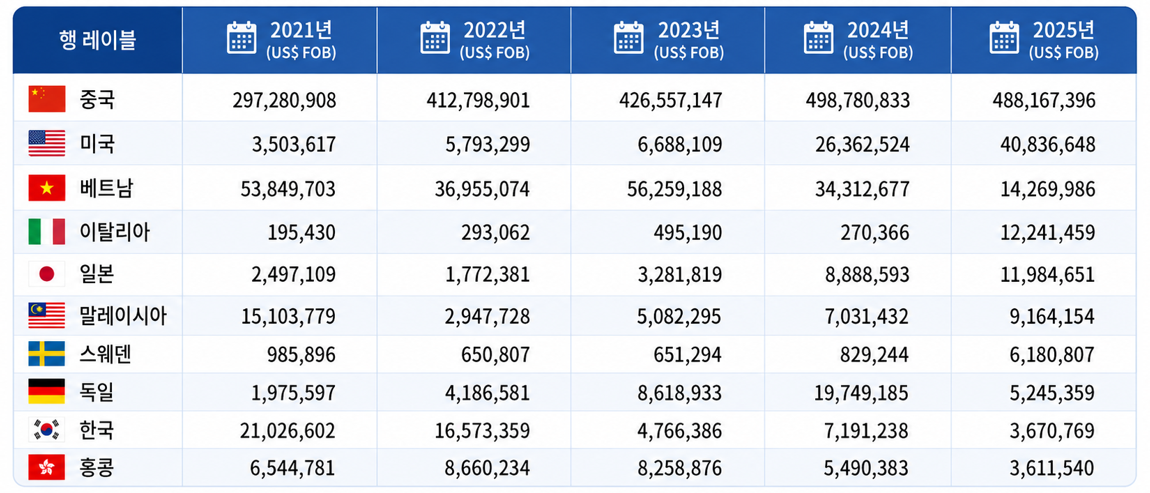Select the 2022년 column header text
The height and width of the screenshot is (493, 1150).
495,29
